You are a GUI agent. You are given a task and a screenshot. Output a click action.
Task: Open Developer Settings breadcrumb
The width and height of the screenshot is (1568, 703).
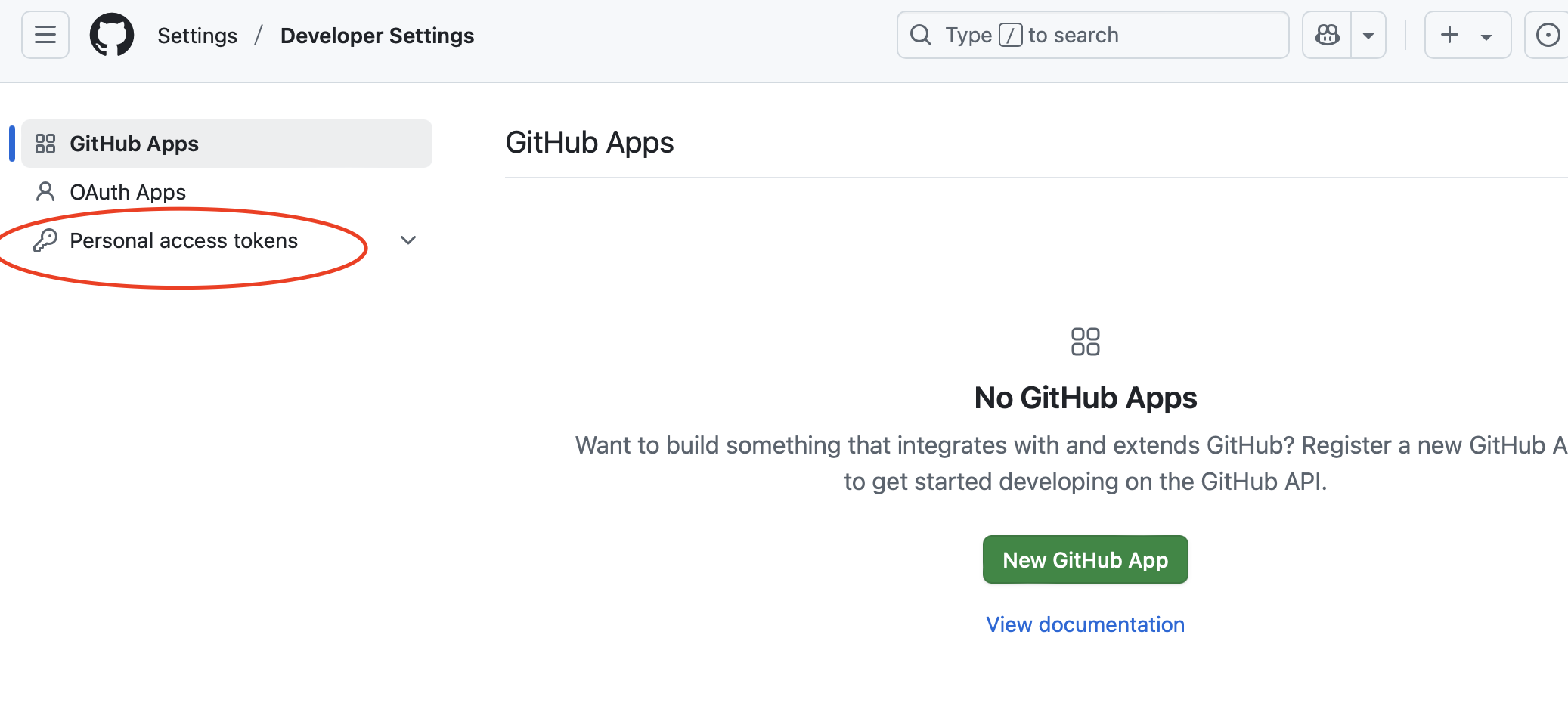point(377,36)
